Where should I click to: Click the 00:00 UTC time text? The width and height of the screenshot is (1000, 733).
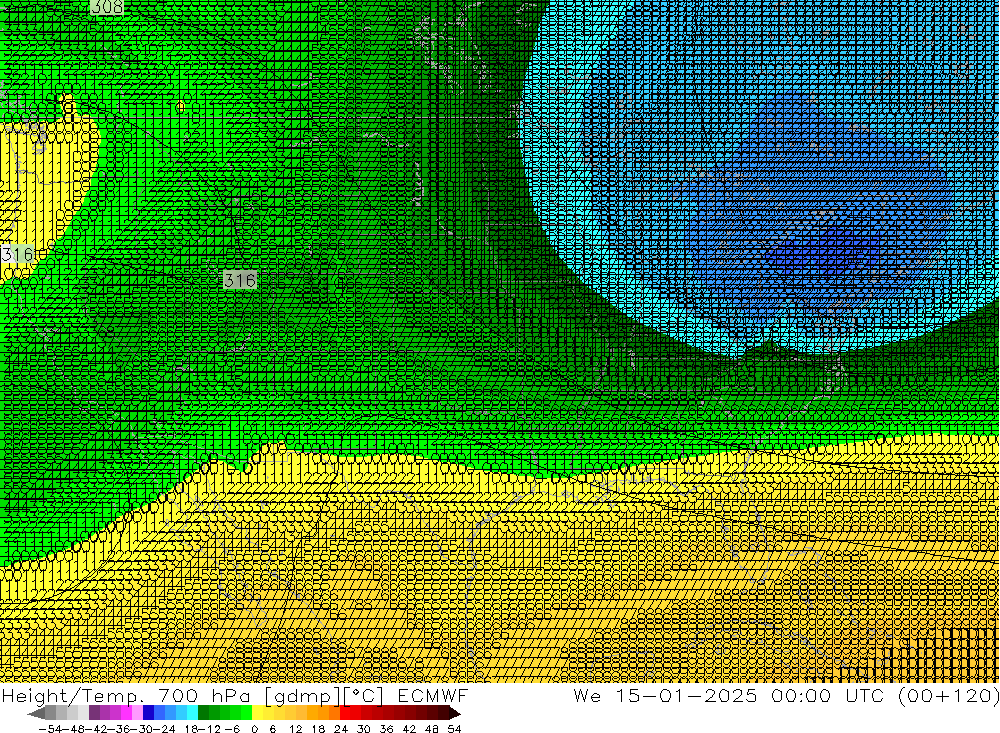[829, 695]
